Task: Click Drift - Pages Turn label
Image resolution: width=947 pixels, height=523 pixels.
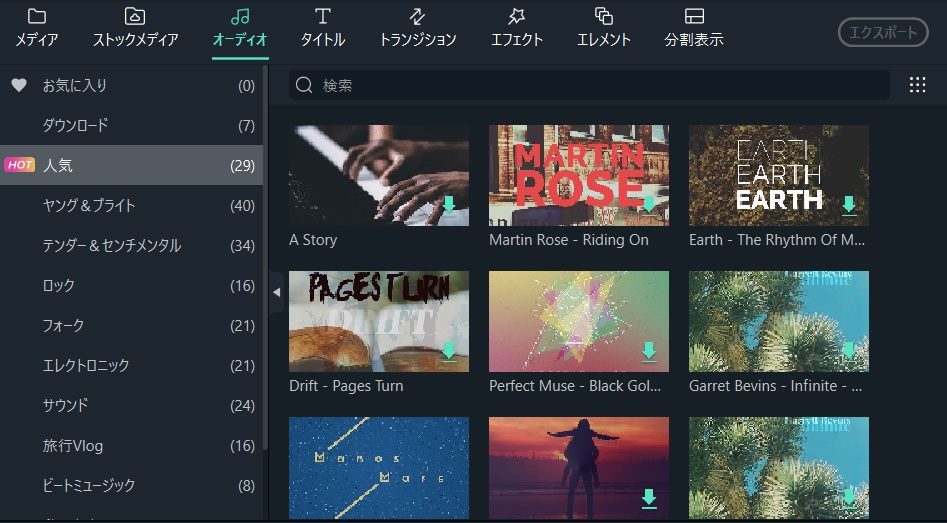Action: [346, 386]
